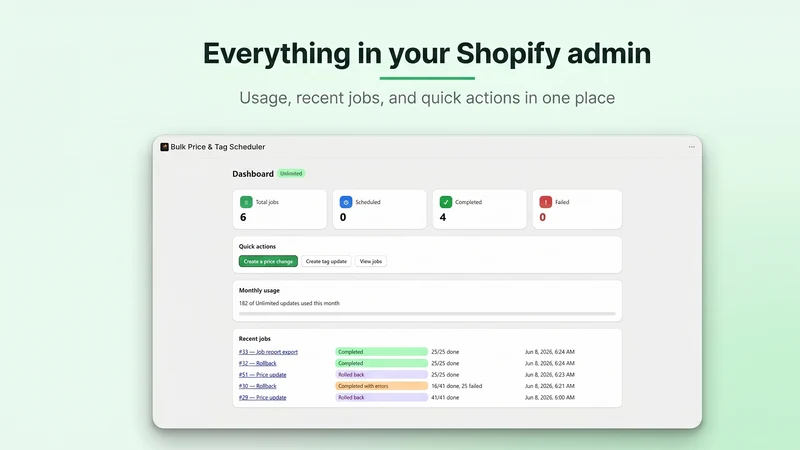
Task: Click the Monthly usage progress bar
Action: [x=427, y=314]
